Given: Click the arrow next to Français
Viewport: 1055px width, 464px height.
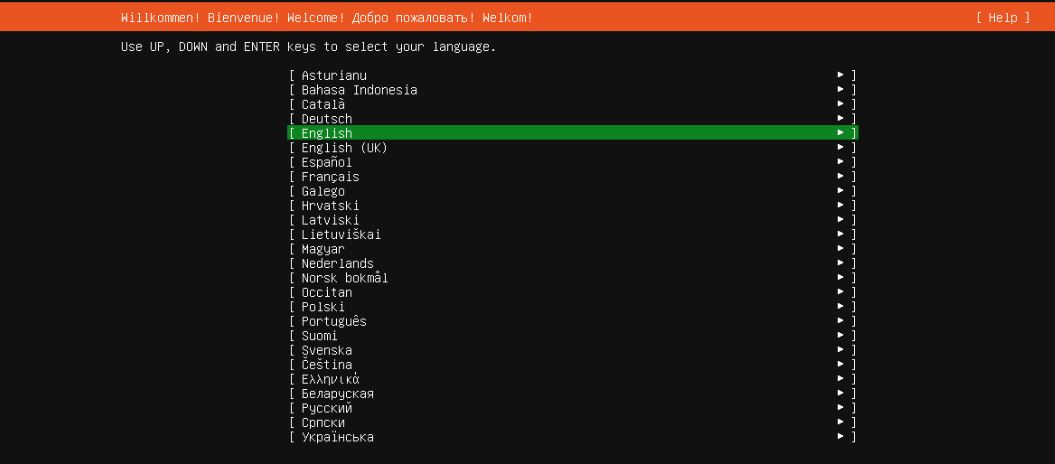Looking at the screenshot, I should point(841,177).
